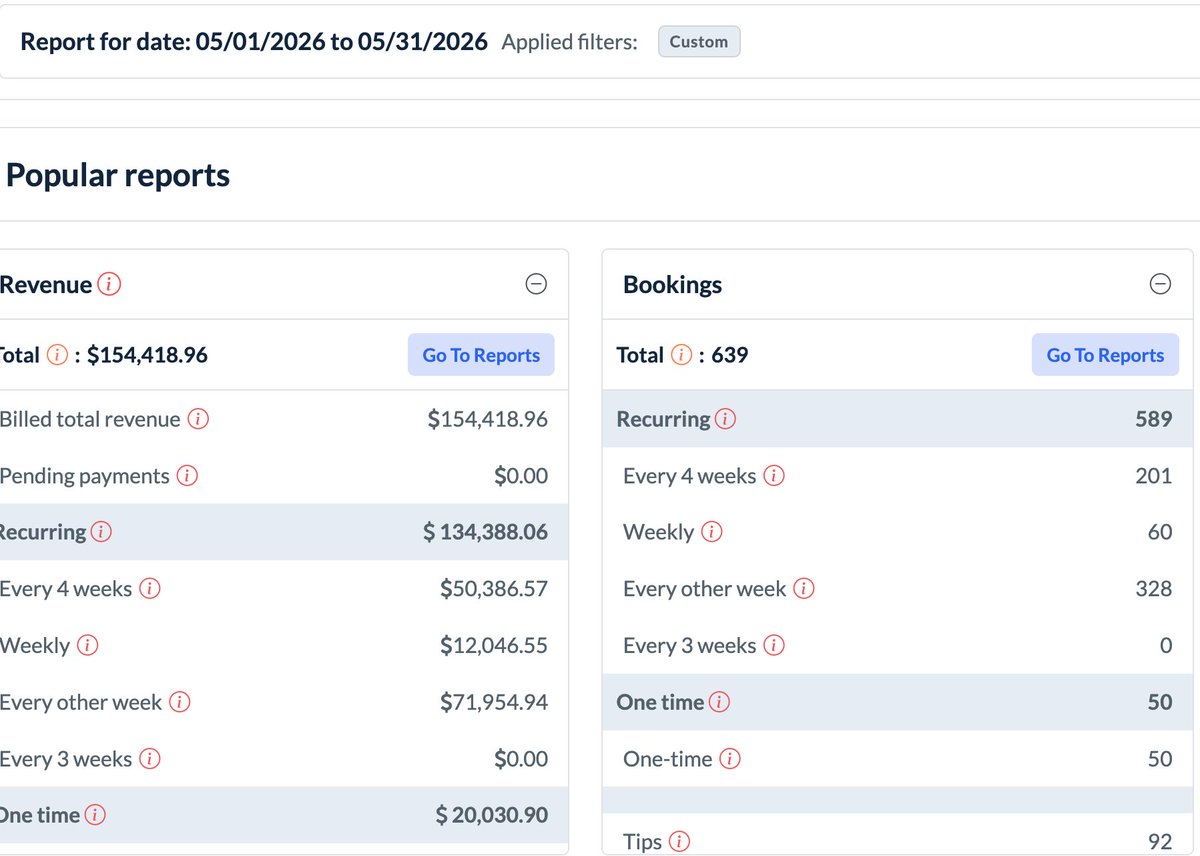Image resolution: width=1200 pixels, height=856 pixels.
Task: Click info icon for Bookings One-time sub-row
Action: (x=730, y=759)
